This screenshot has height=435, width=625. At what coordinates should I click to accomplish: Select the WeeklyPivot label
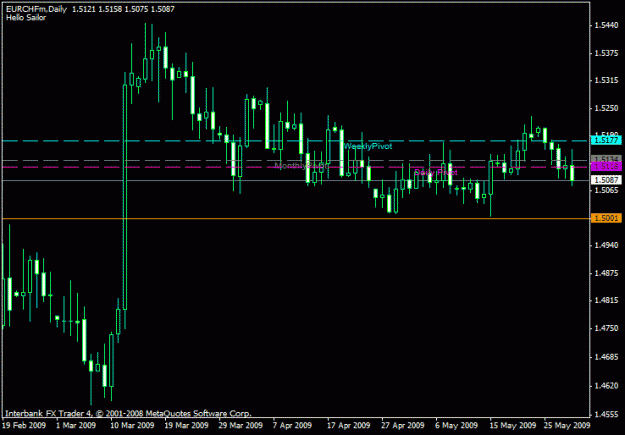[368, 146]
